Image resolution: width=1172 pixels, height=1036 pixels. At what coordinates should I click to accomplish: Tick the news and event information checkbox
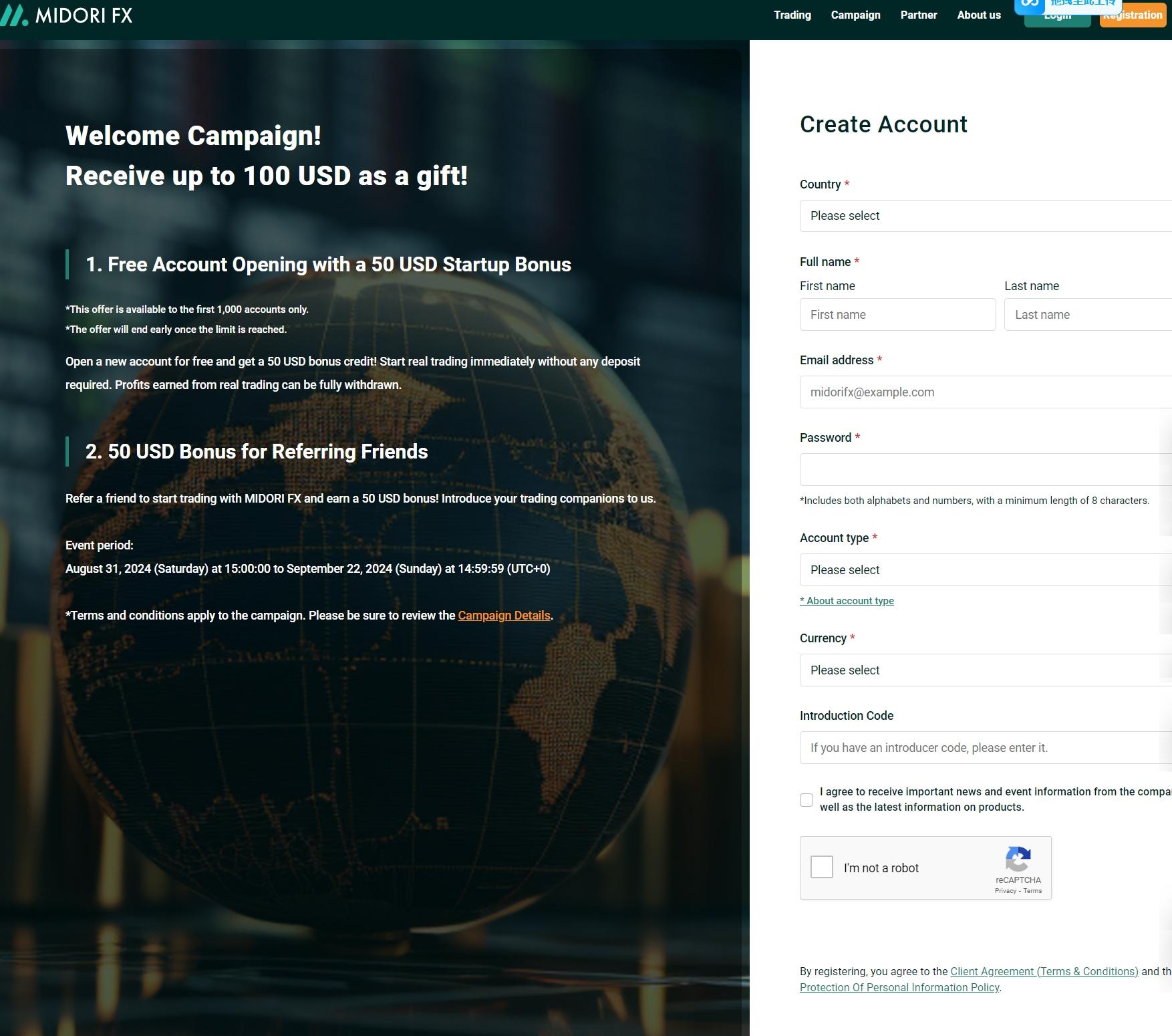(x=807, y=800)
